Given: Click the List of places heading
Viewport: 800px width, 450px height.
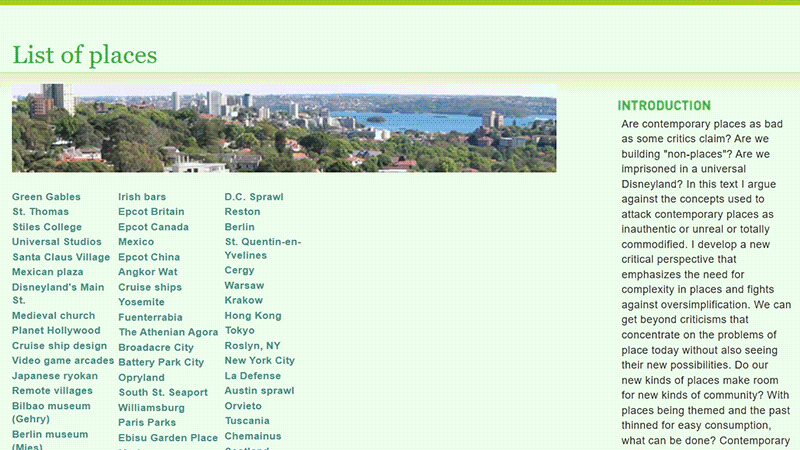Looking at the screenshot, I should [x=85, y=54].
